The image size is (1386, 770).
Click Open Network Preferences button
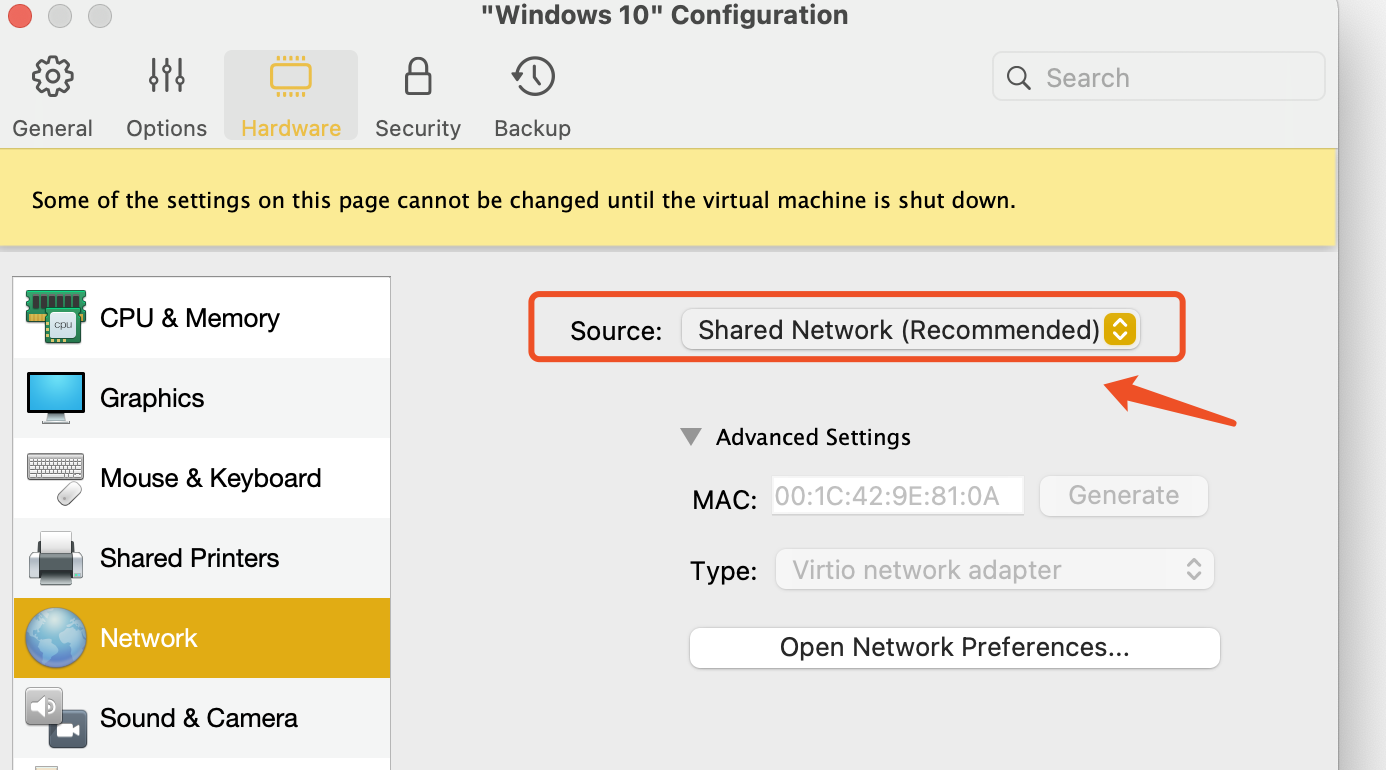(955, 648)
